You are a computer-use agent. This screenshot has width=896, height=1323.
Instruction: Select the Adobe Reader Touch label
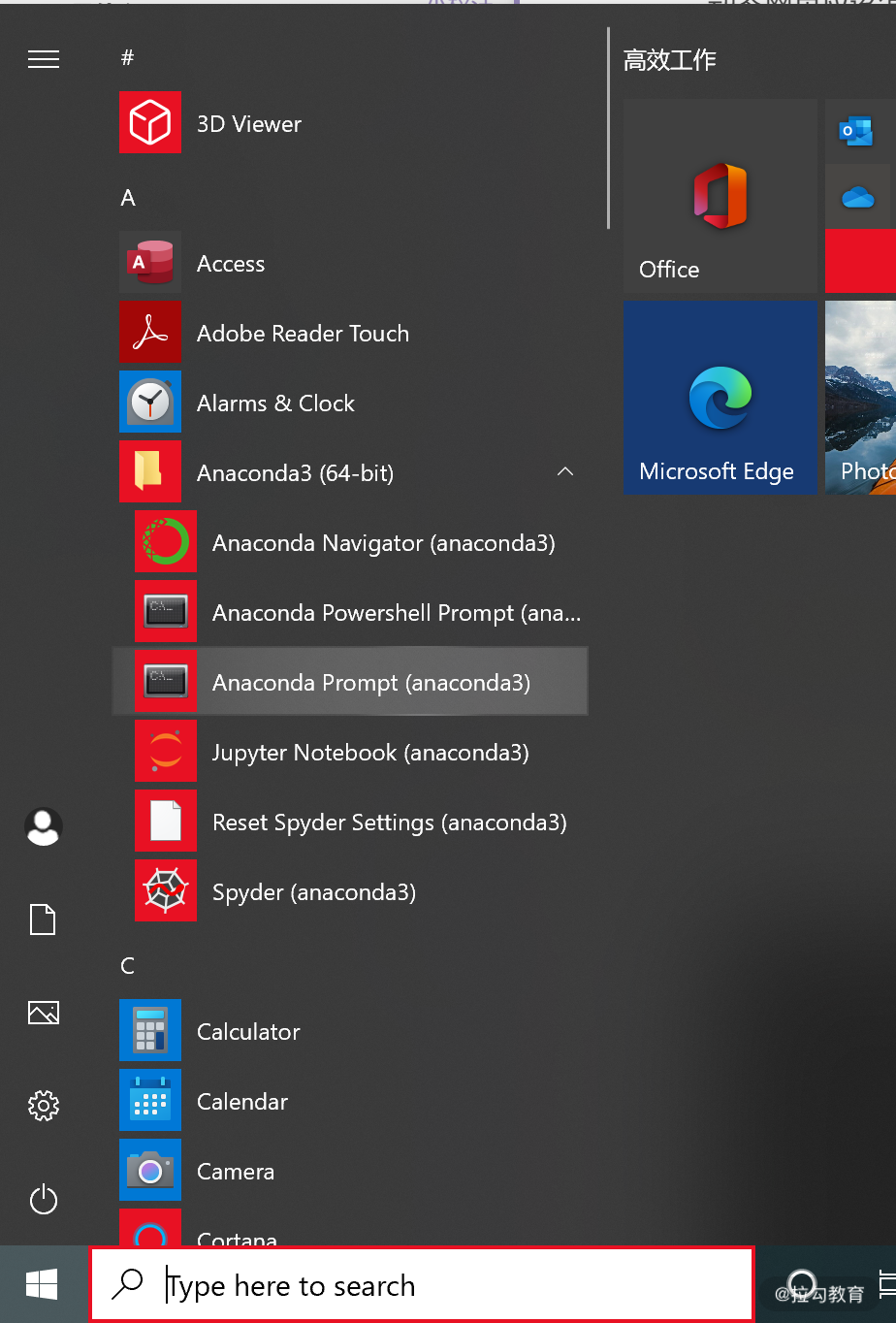tap(303, 333)
